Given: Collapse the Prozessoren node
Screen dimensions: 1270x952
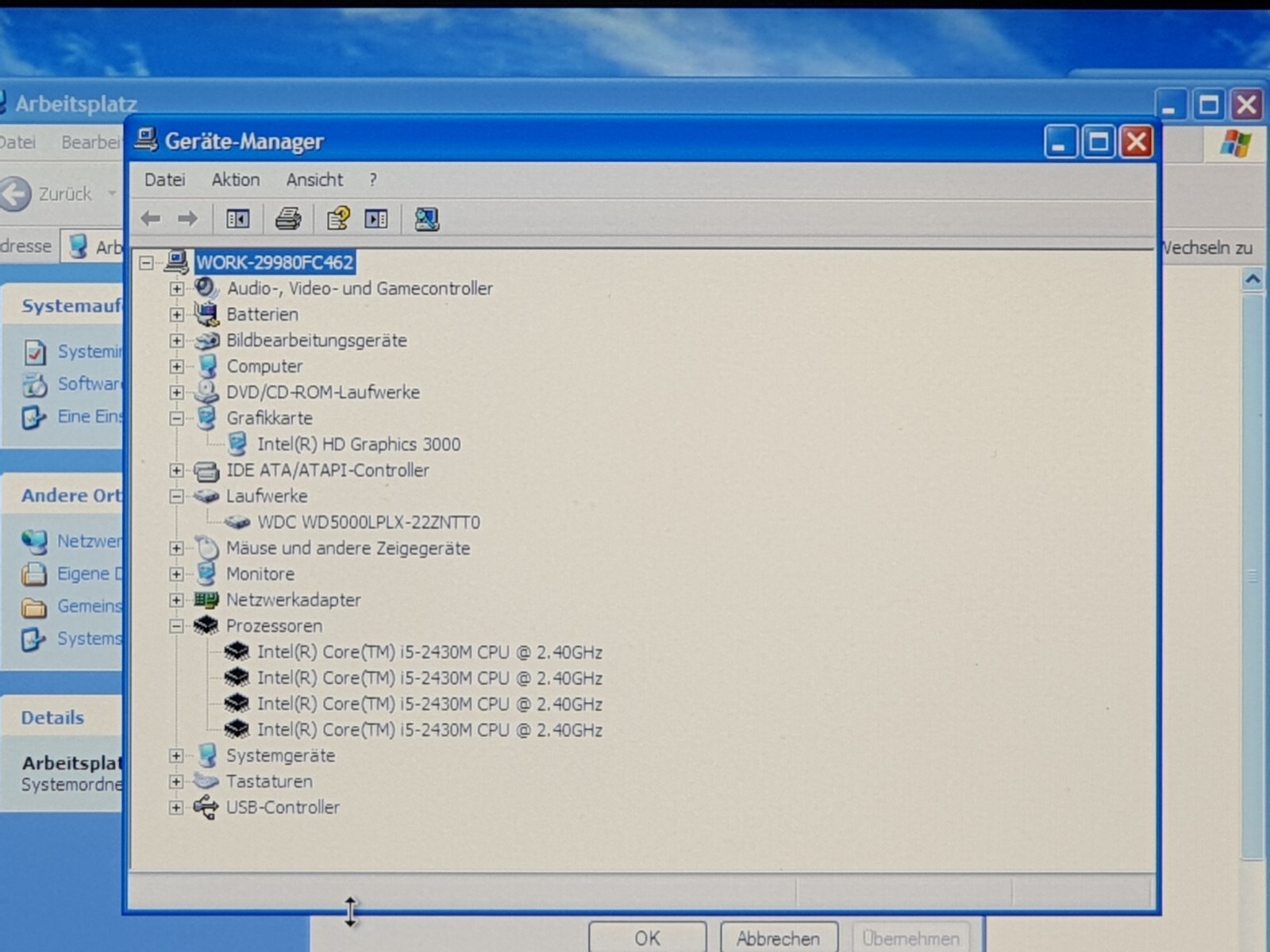Looking at the screenshot, I should coord(176,626).
